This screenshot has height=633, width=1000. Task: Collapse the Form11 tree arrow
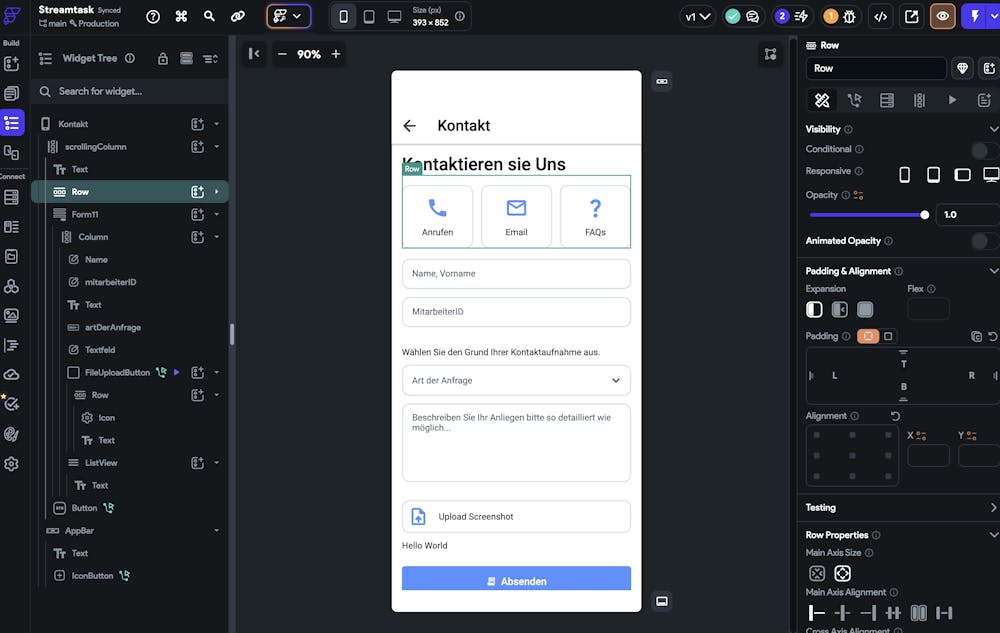click(217, 214)
